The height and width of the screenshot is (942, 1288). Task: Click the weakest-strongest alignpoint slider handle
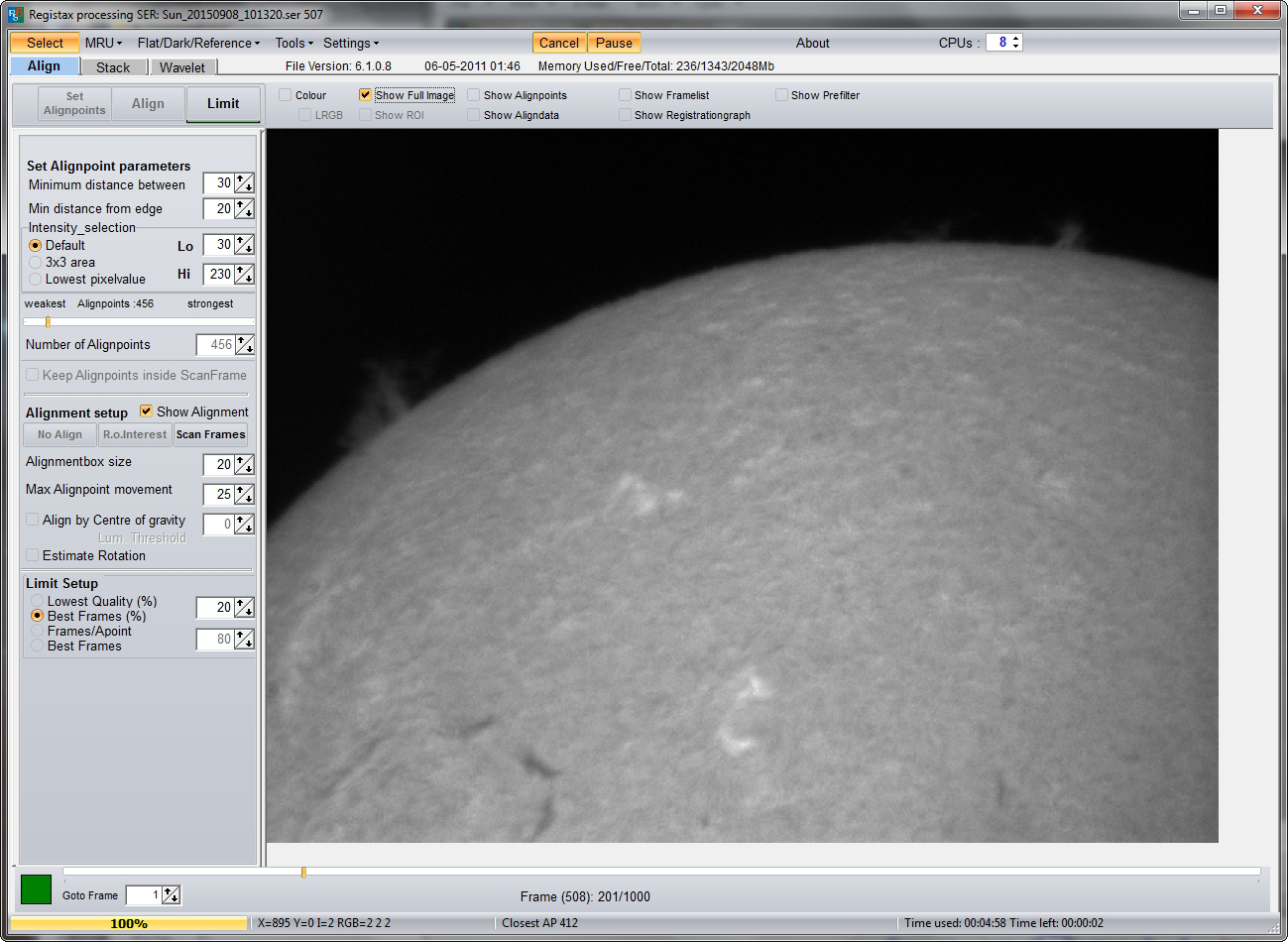pos(48,321)
